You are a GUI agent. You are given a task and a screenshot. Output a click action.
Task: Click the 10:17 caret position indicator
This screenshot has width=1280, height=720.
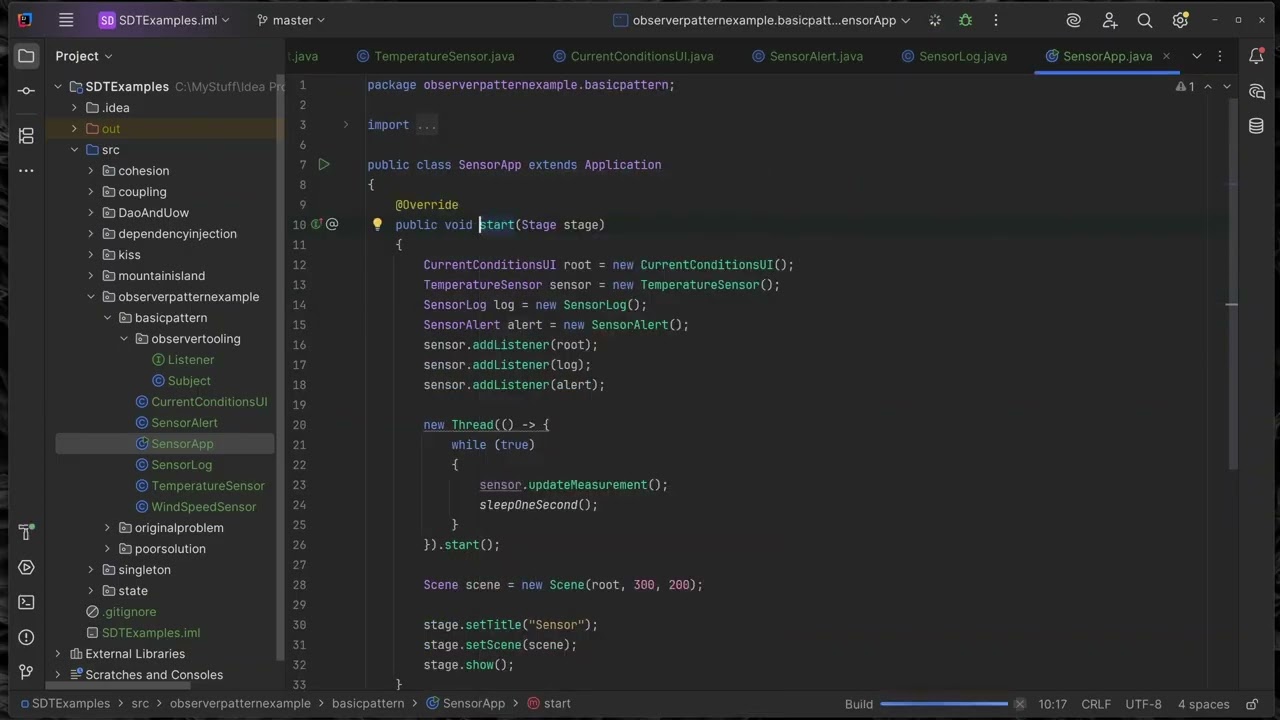tap(1053, 704)
